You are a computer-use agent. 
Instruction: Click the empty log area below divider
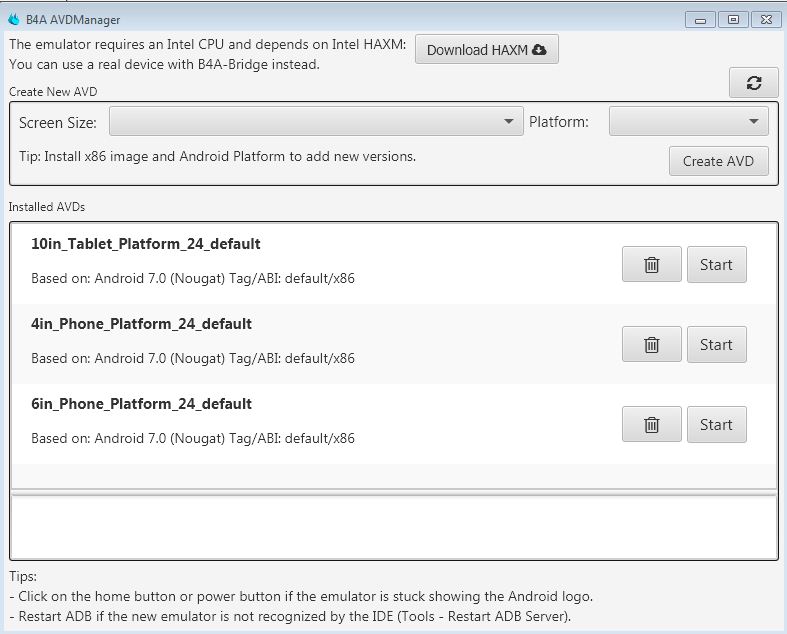[x=393, y=526]
